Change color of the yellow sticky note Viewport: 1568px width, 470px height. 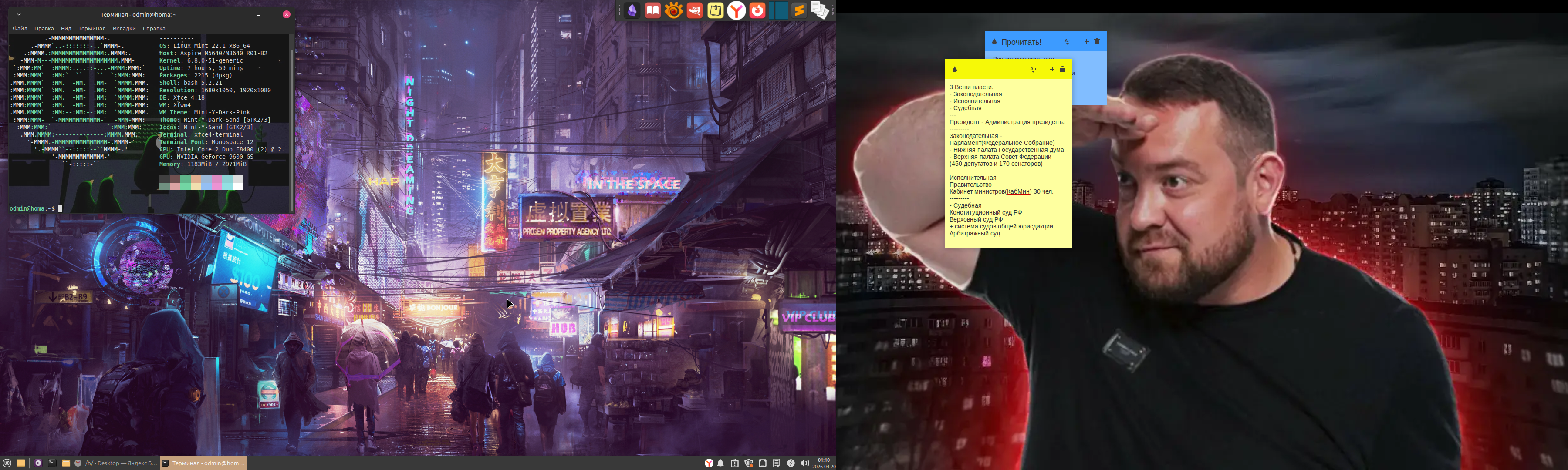pos(954,70)
